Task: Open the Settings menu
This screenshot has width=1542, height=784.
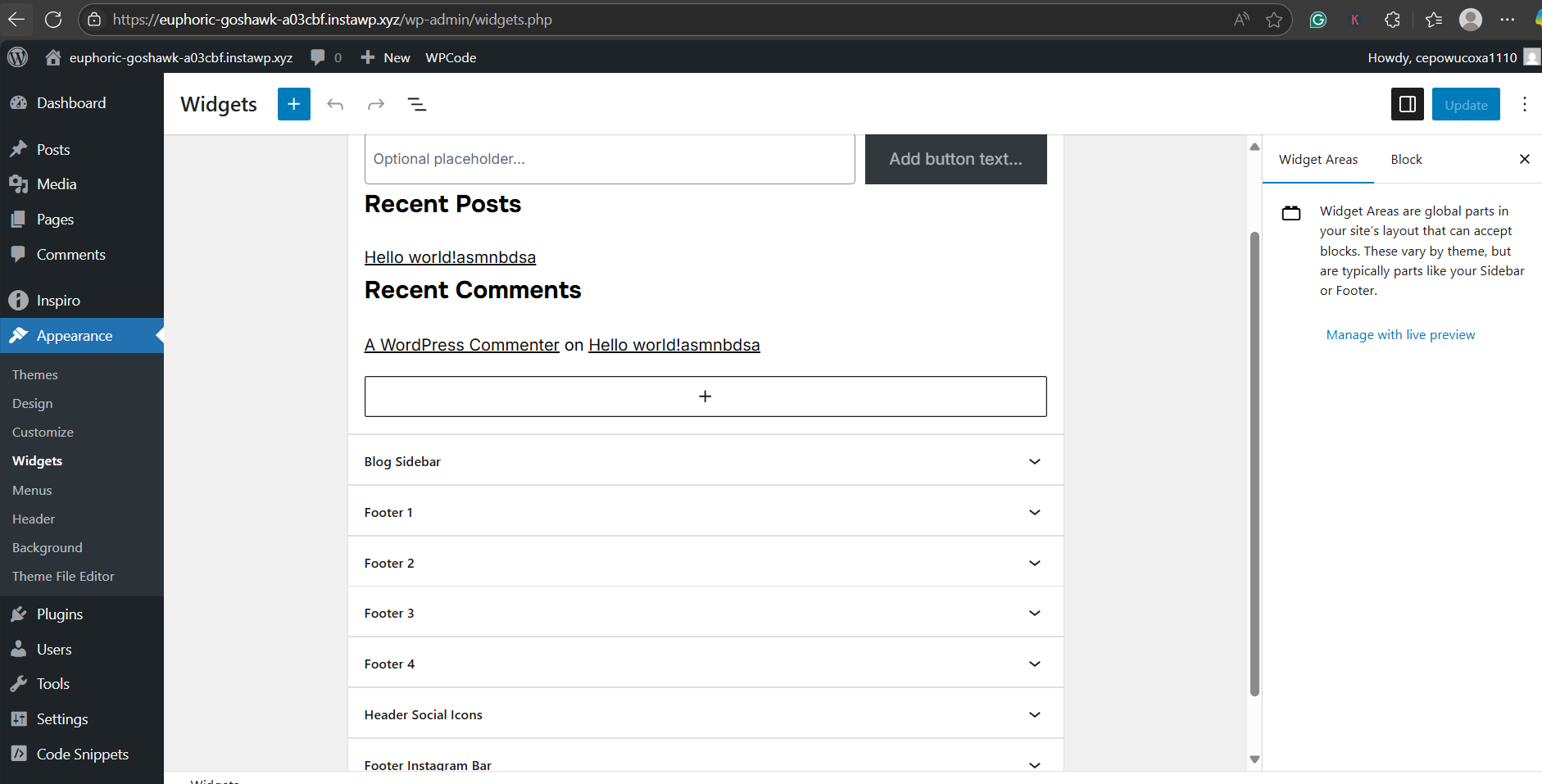Action: [x=82, y=719]
